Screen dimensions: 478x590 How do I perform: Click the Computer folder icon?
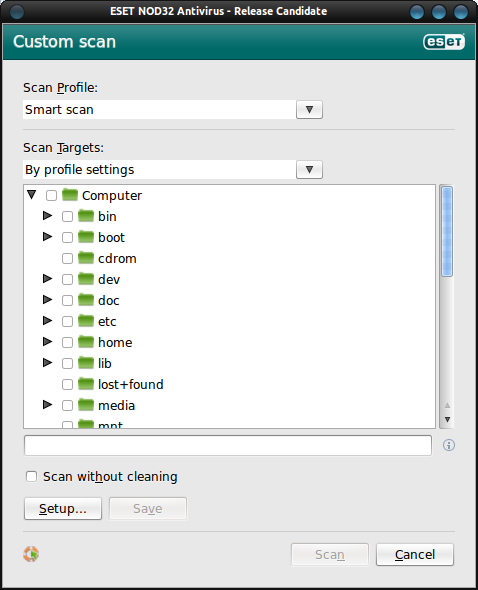point(70,195)
